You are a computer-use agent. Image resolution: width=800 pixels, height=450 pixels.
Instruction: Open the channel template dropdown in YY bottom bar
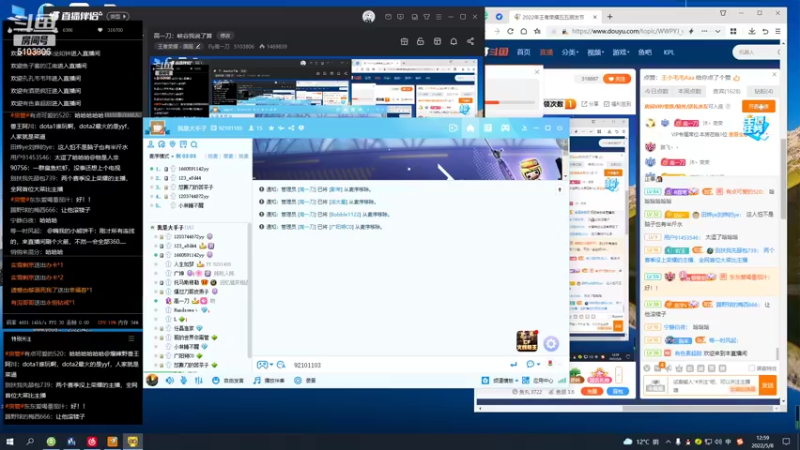point(500,380)
